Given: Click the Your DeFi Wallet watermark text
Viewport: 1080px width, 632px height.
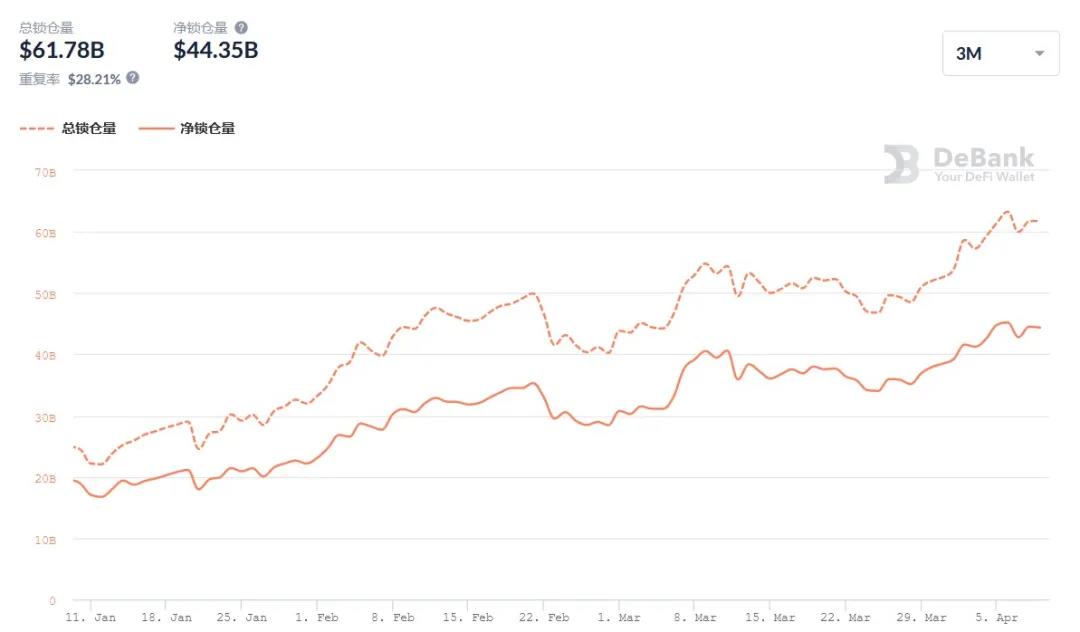Looking at the screenshot, I should [x=985, y=177].
